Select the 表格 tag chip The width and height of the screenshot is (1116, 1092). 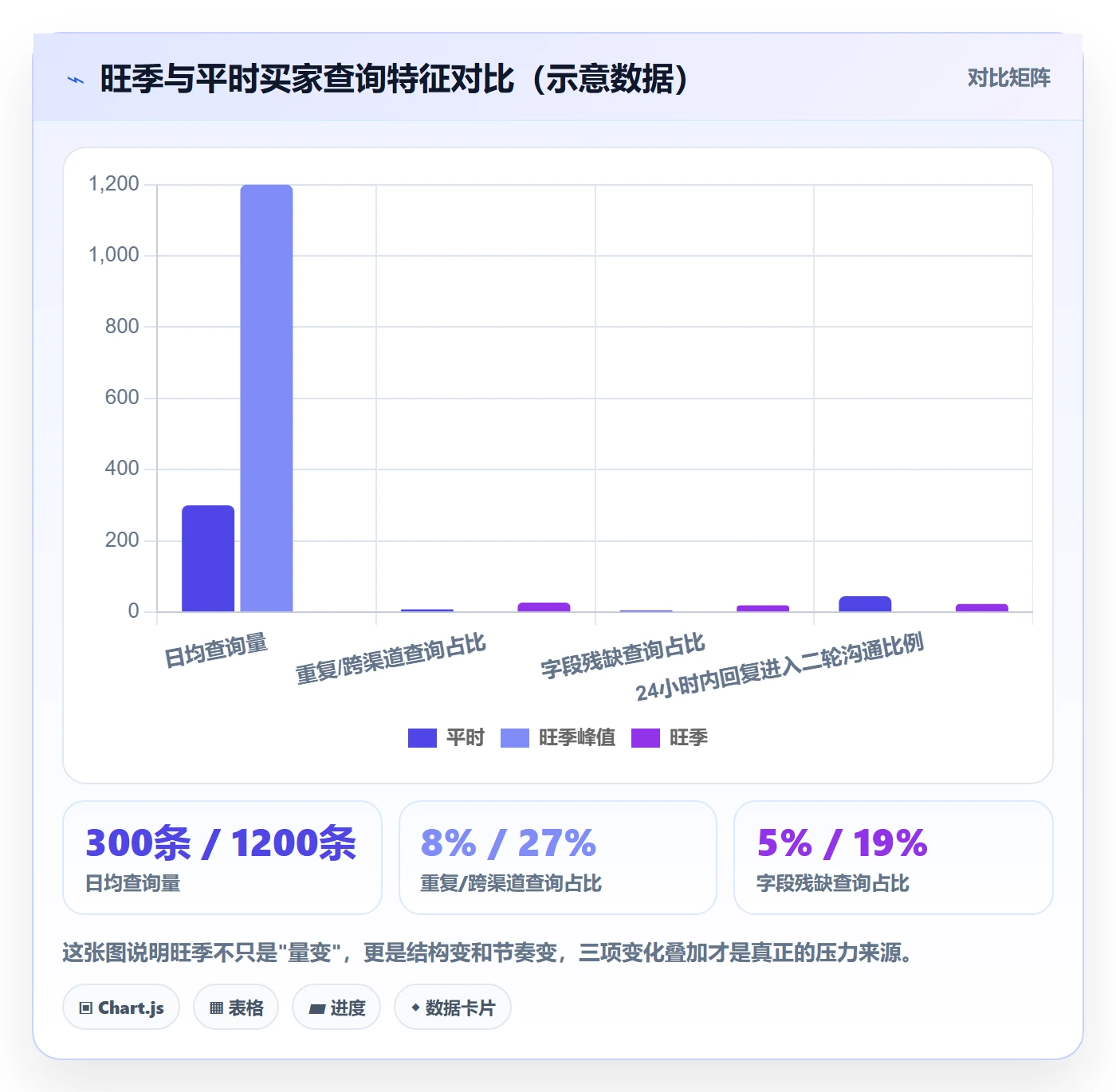pos(236,1008)
